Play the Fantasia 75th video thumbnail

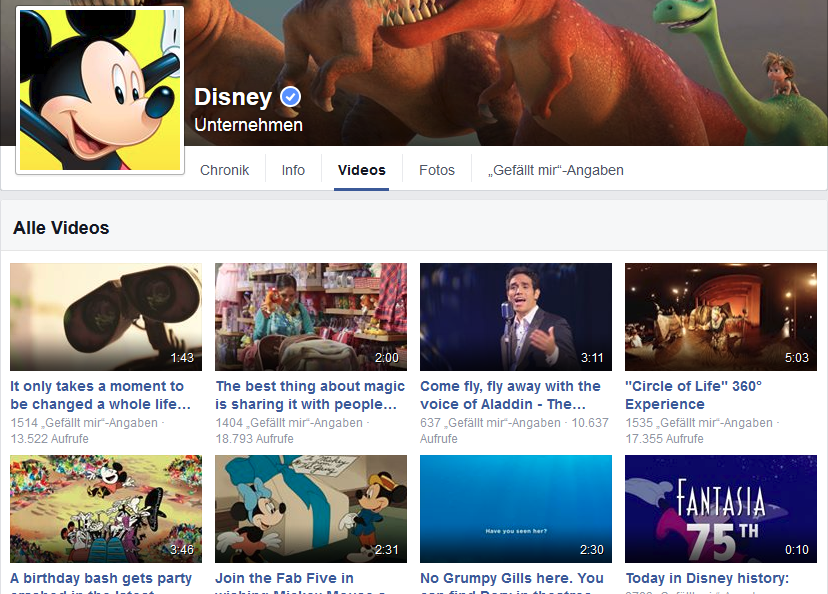(721, 509)
